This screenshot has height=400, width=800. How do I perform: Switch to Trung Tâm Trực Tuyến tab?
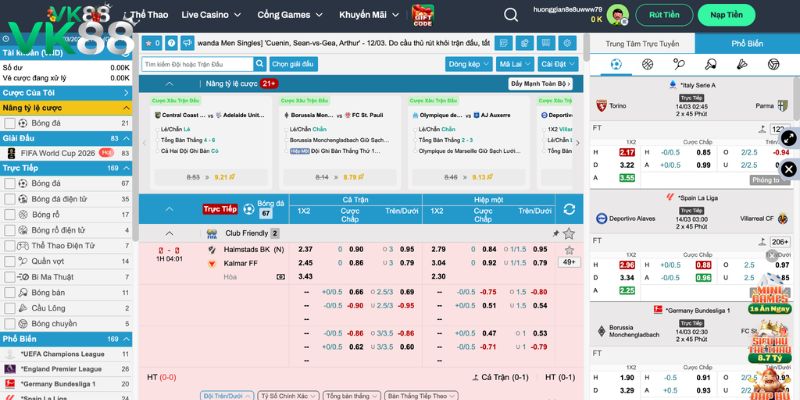(x=642, y=44)
